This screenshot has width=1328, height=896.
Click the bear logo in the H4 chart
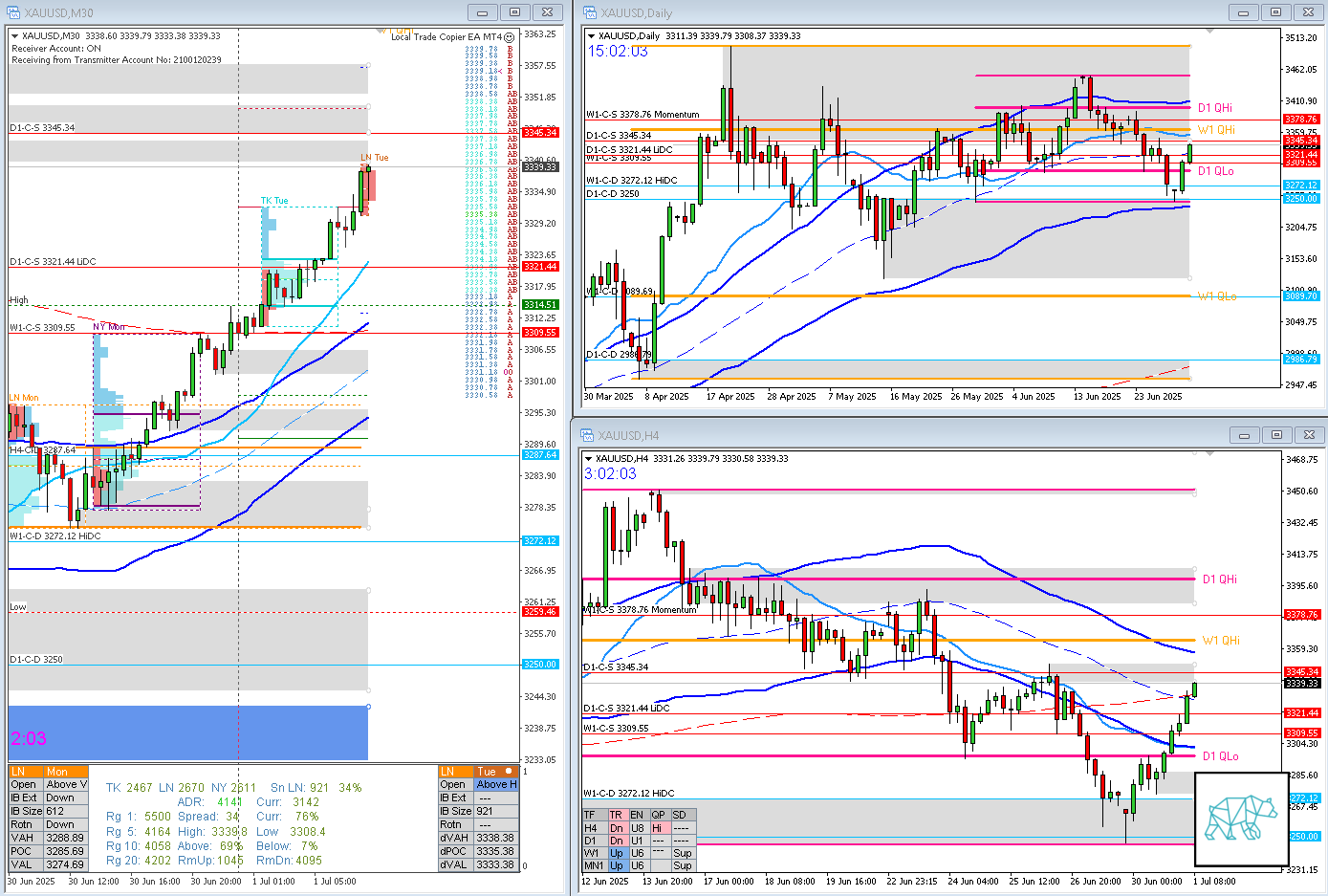click(1241, 819)
